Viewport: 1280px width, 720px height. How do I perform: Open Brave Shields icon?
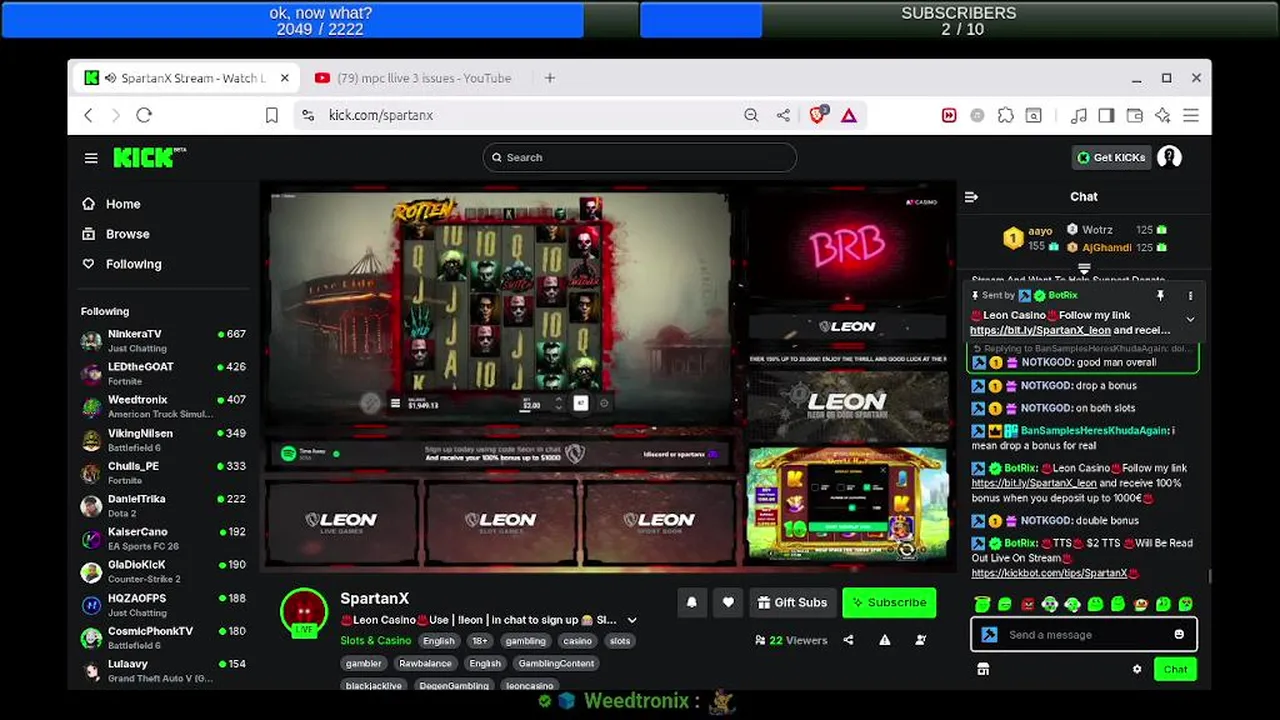(818, 114)
